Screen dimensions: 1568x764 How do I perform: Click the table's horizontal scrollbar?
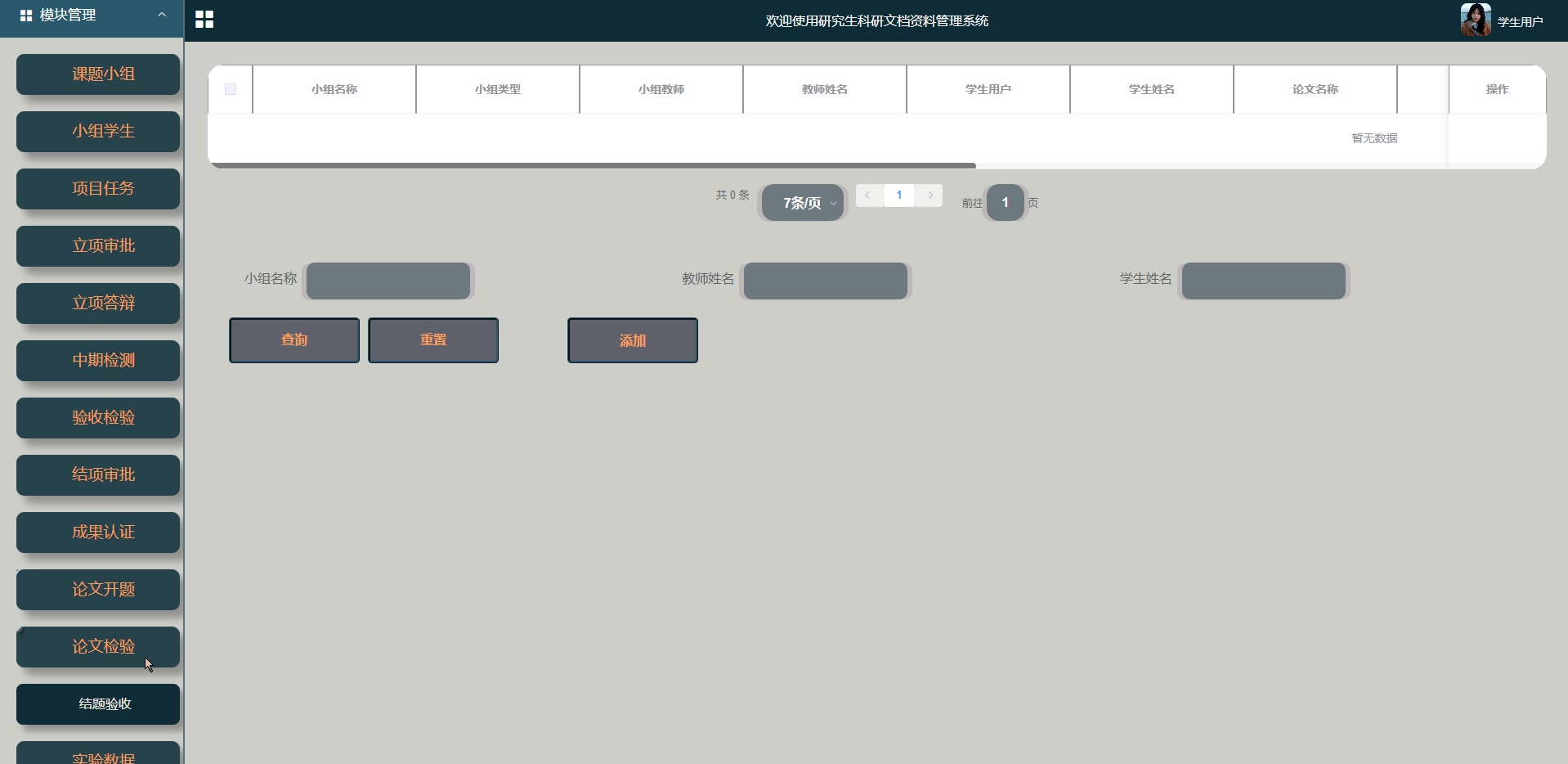(x=594, y=165)
